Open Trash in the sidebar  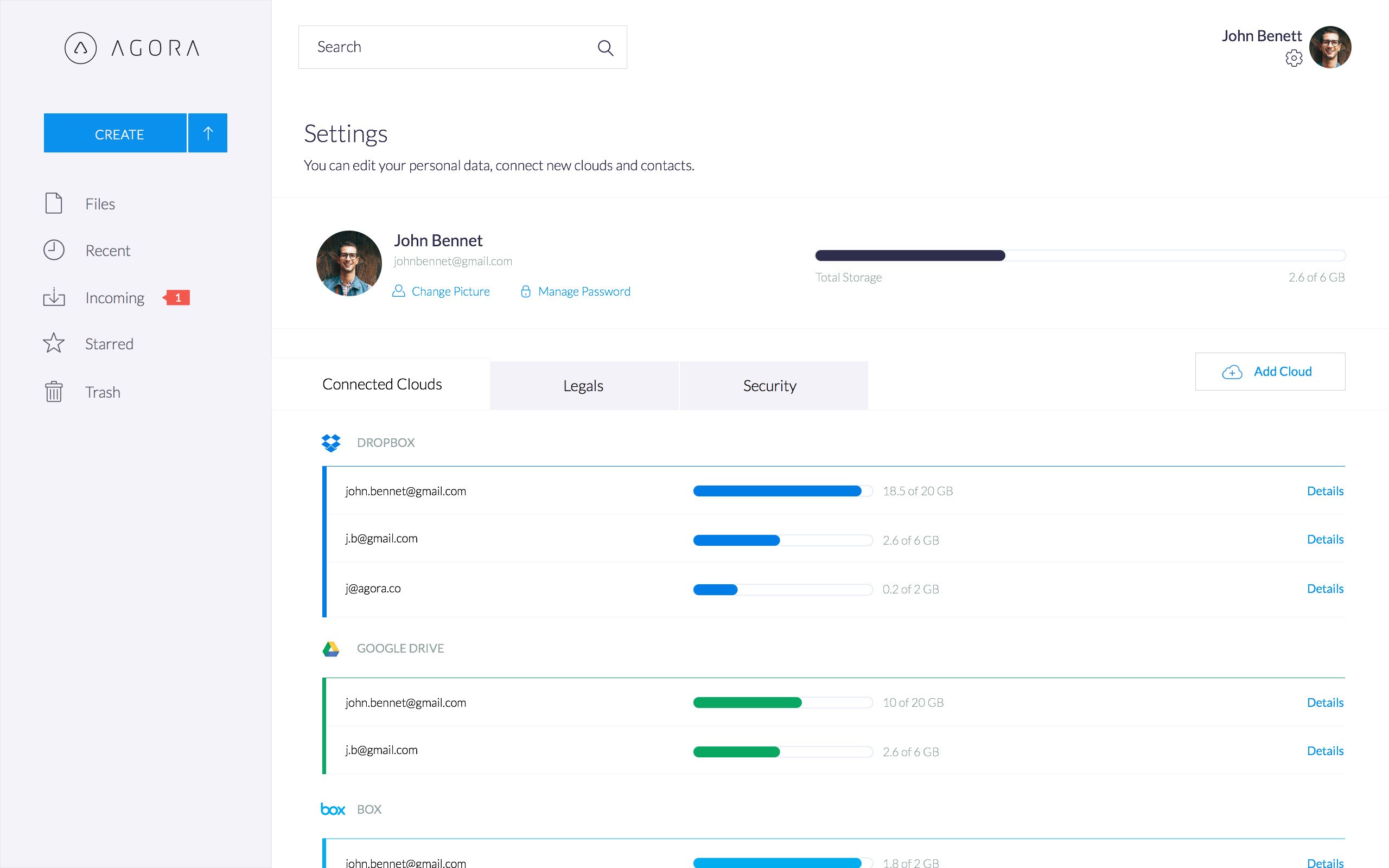coord(102,392)
